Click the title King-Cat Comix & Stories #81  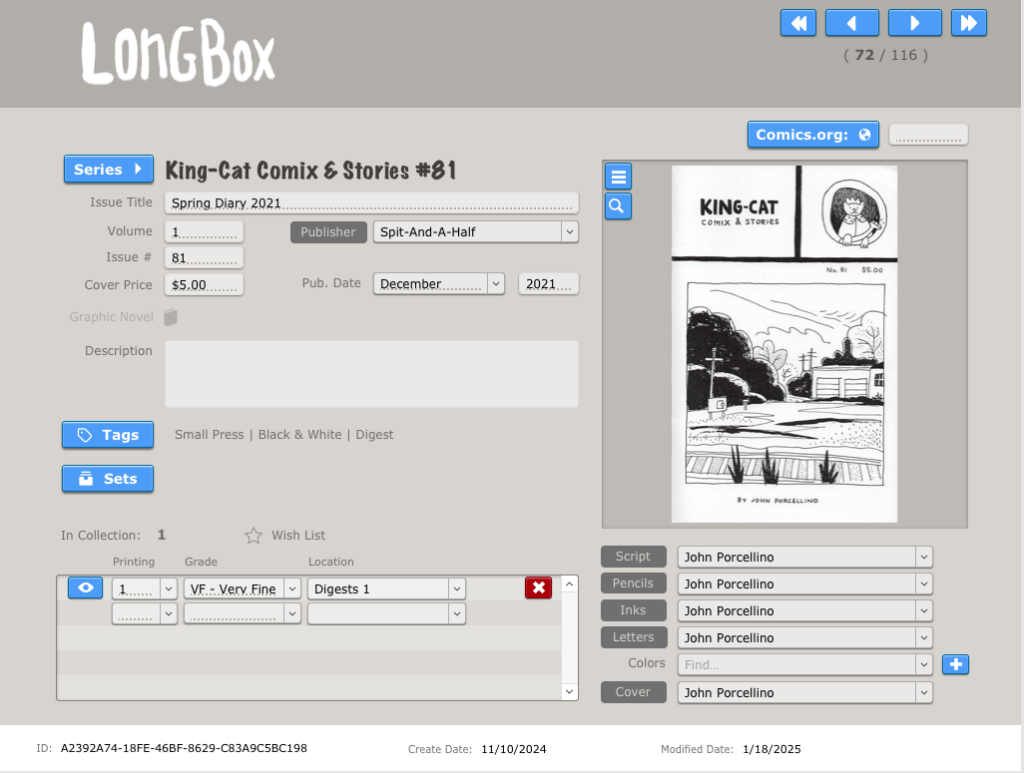(x=311, y=170)
